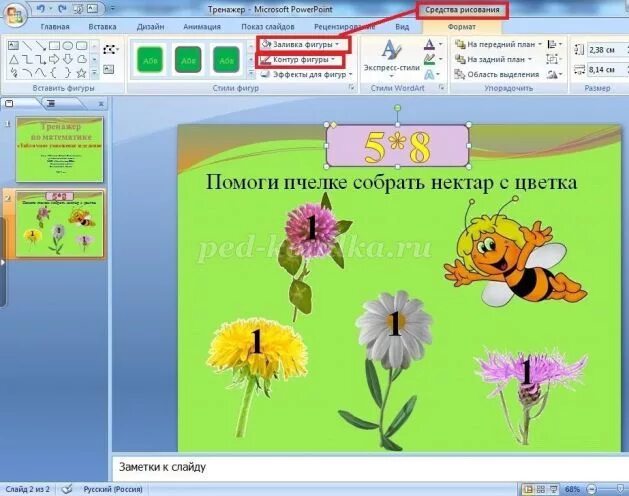Customize the quick access toolbar arrow
This screenshot has width=629, height=496.
point(113,8)
